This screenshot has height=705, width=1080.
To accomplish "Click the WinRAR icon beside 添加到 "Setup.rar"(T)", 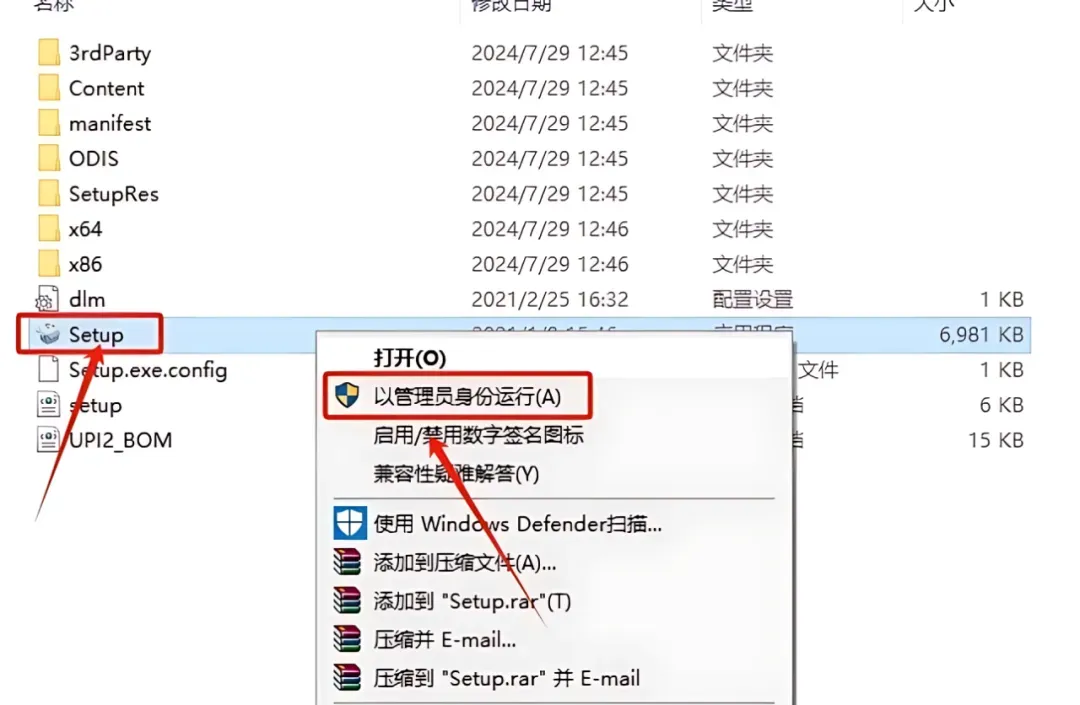I will 347,601.
